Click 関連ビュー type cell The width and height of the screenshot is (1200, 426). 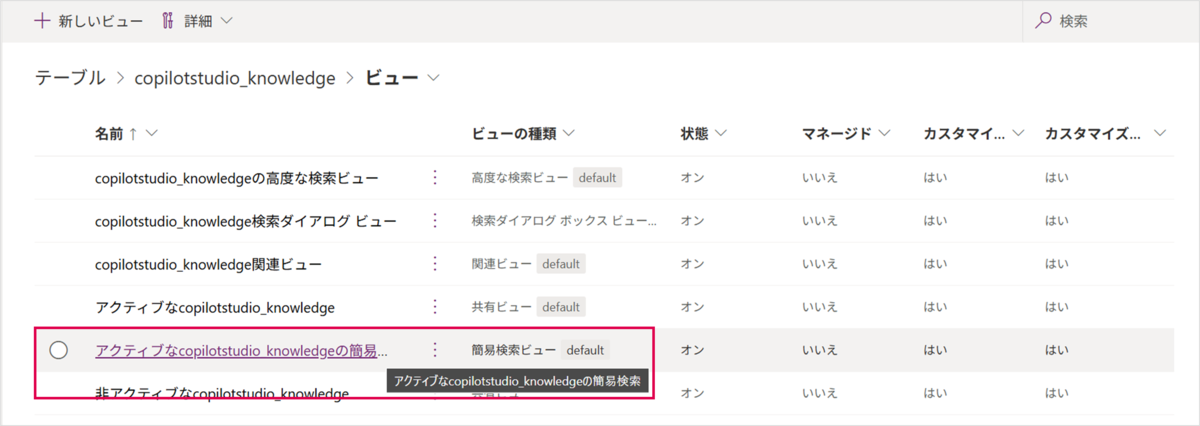502,264
